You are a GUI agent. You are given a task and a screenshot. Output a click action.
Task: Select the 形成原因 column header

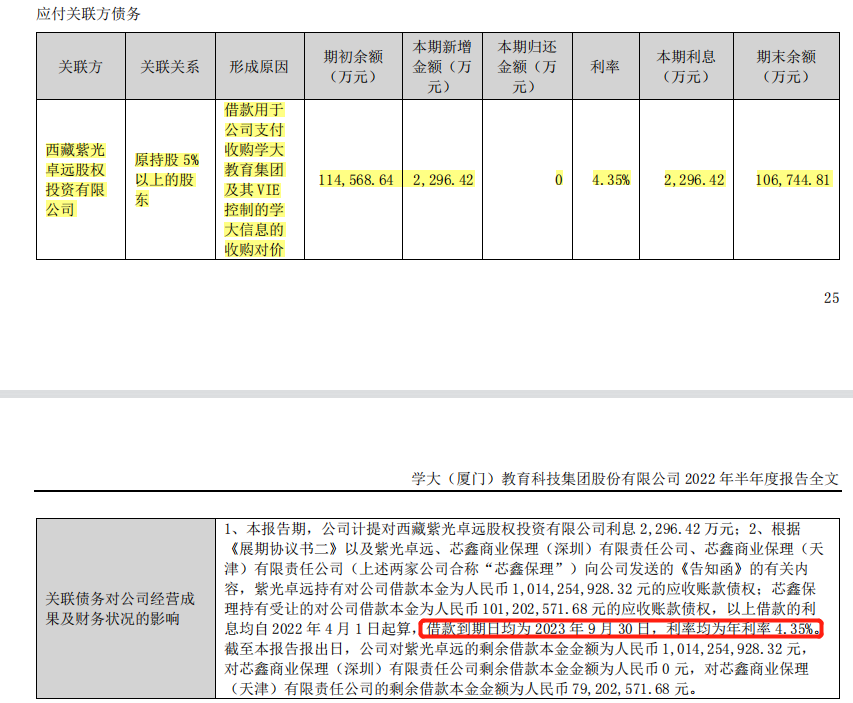point(258,66)
